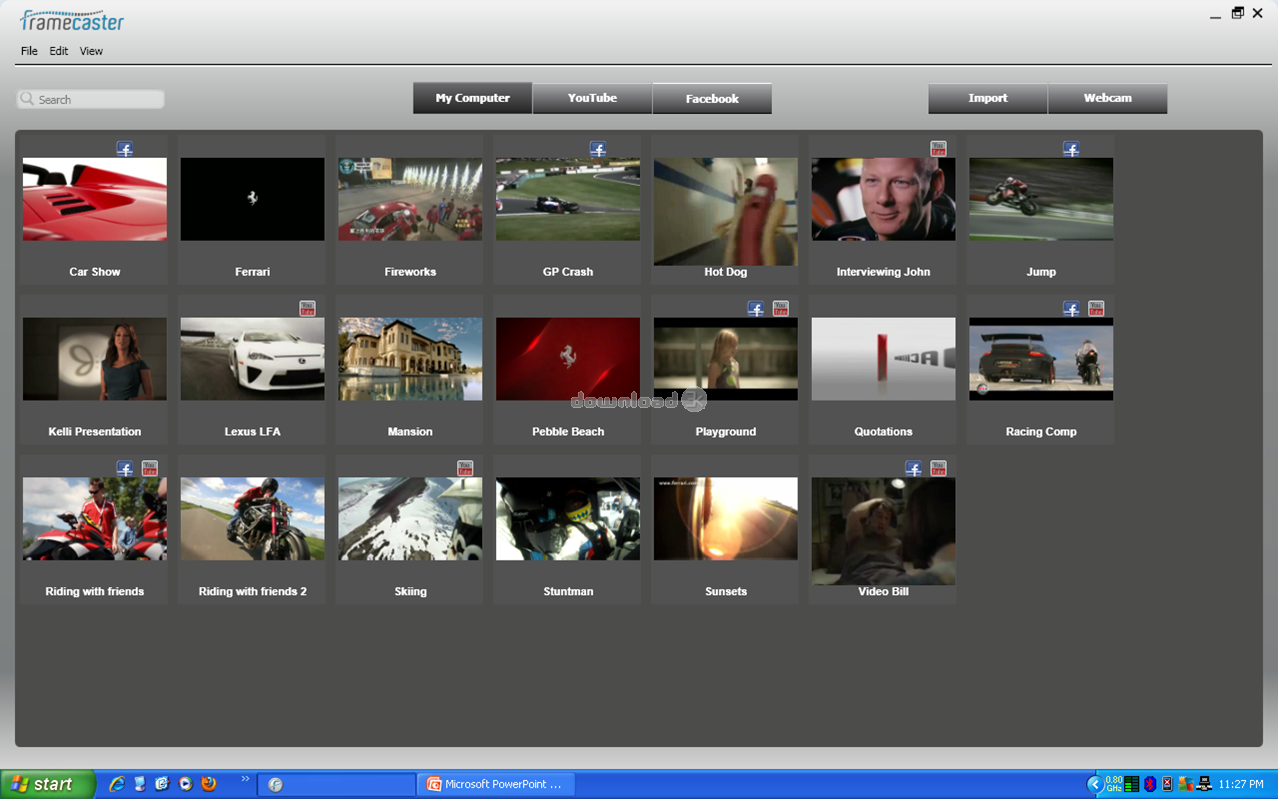Click the 'Mansion' title label
Viewport: 1278px width, 799px height.
pos(410,432)
